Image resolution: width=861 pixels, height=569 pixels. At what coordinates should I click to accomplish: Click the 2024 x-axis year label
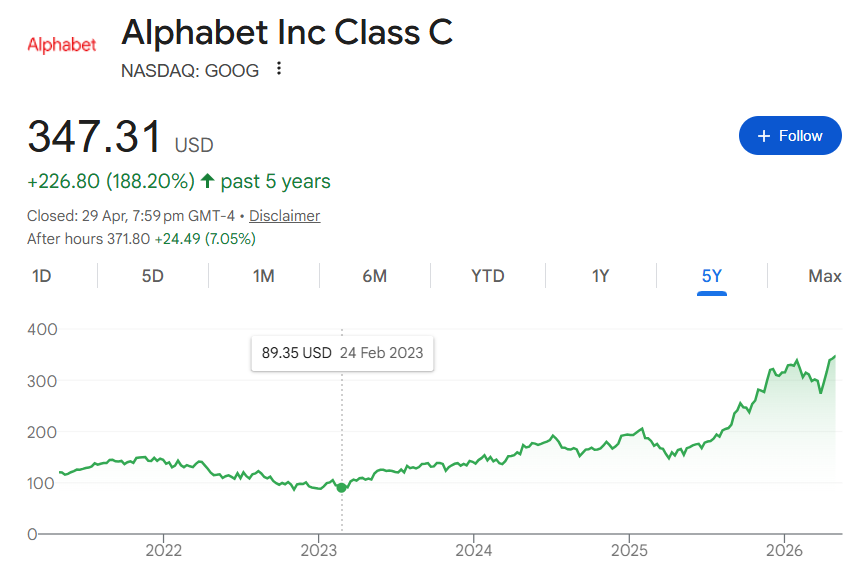(473, 550)
